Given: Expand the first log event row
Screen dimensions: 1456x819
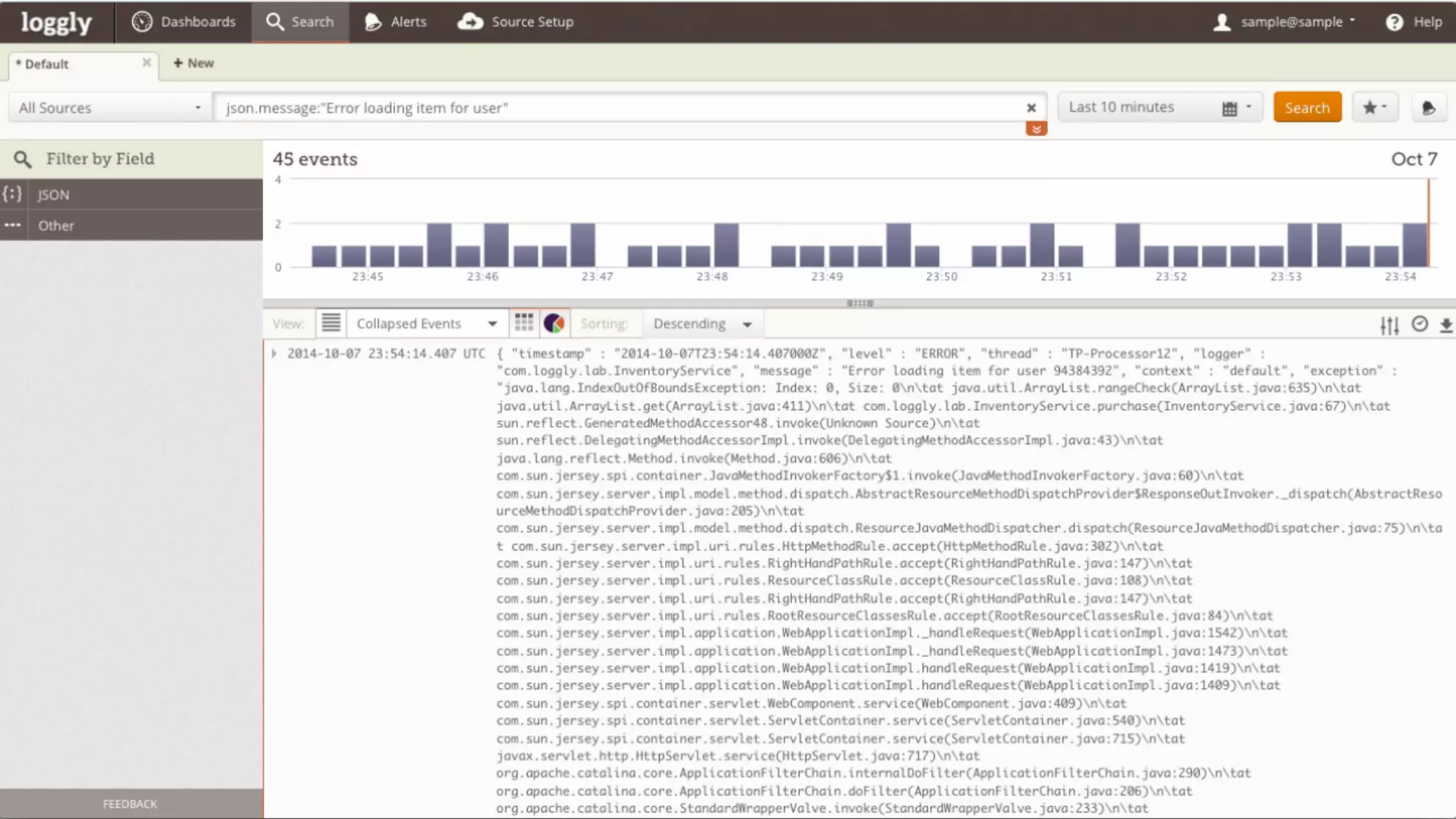Looking at the screenshot, I should (274, 353).
